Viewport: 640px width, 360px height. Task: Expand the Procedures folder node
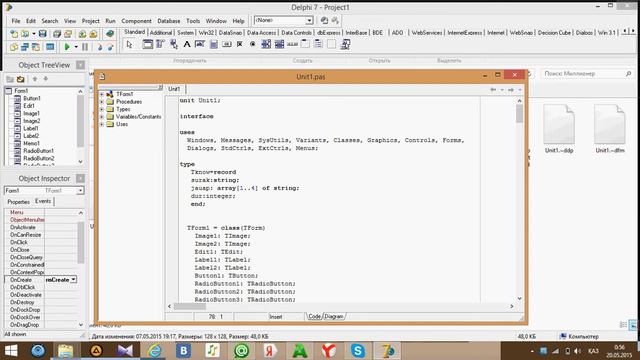102,102
